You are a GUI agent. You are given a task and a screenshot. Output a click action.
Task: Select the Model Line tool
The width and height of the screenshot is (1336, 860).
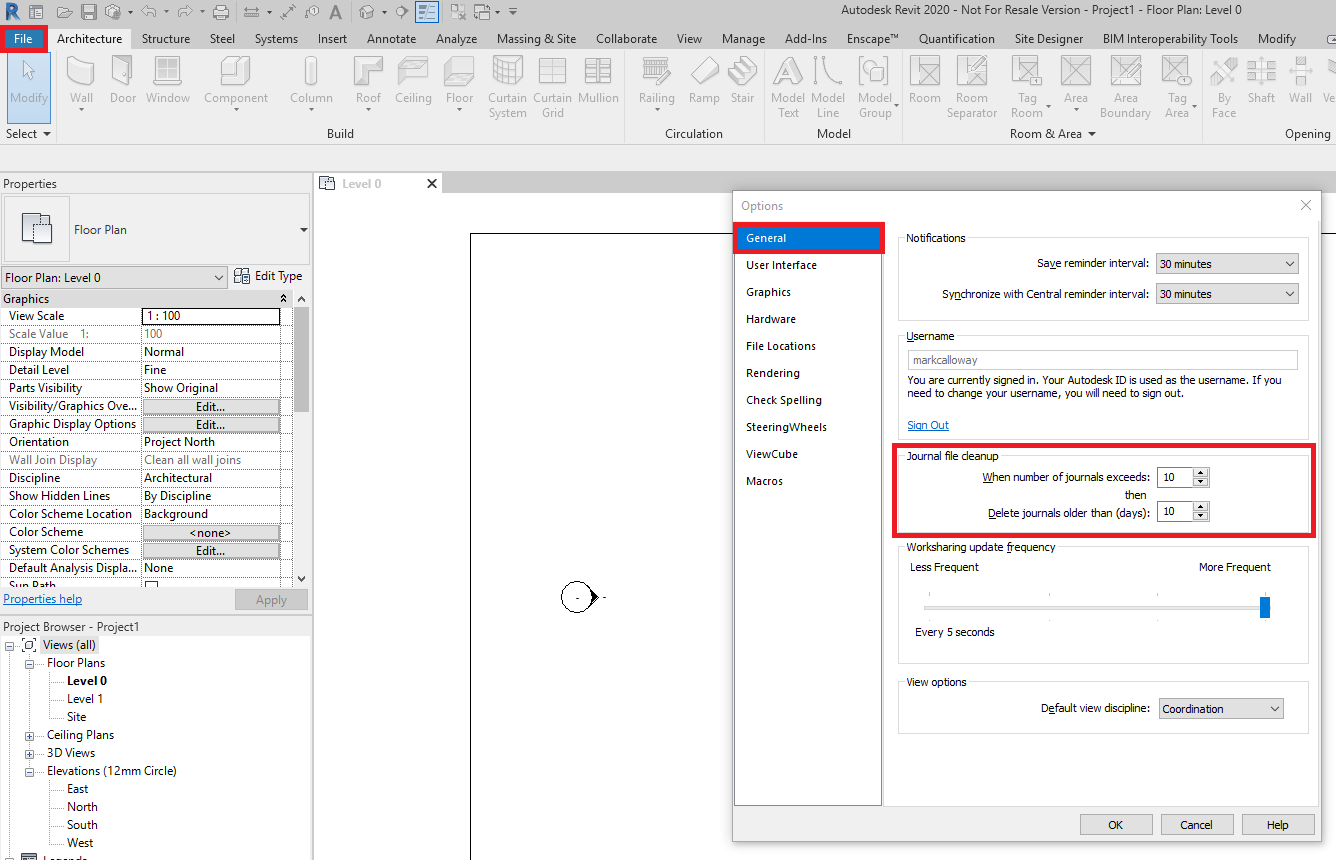828,87
